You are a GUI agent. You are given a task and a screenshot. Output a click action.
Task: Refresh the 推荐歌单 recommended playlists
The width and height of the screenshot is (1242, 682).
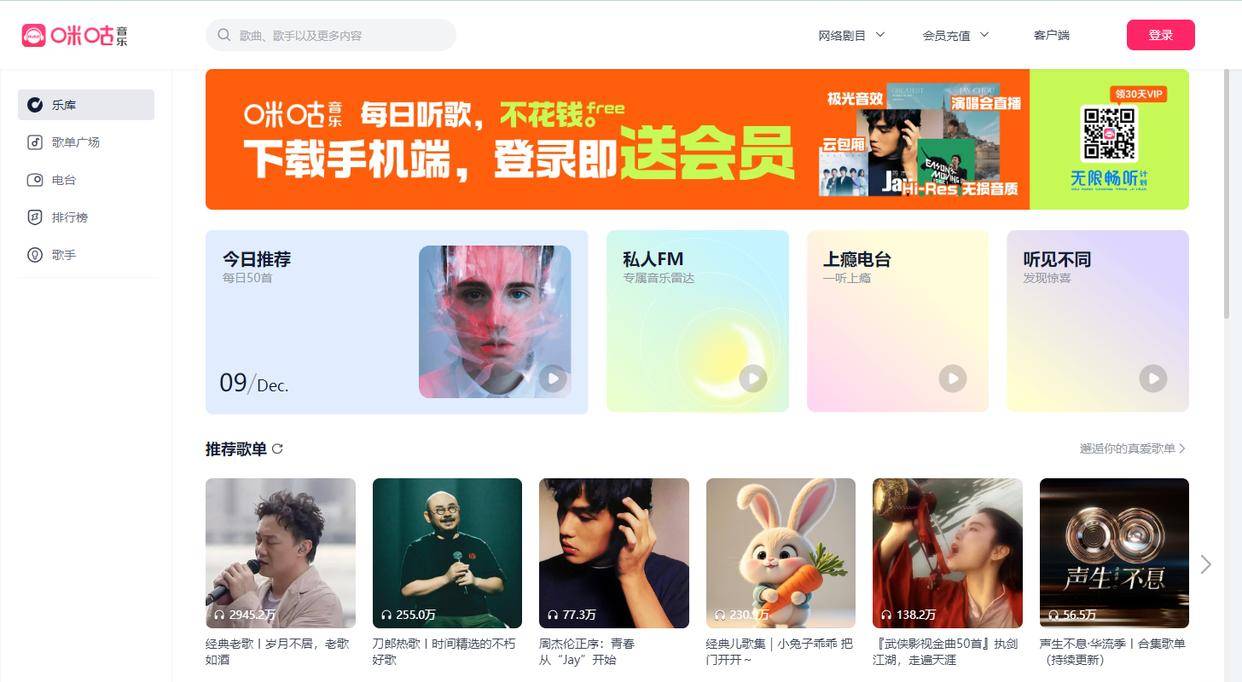278,449
